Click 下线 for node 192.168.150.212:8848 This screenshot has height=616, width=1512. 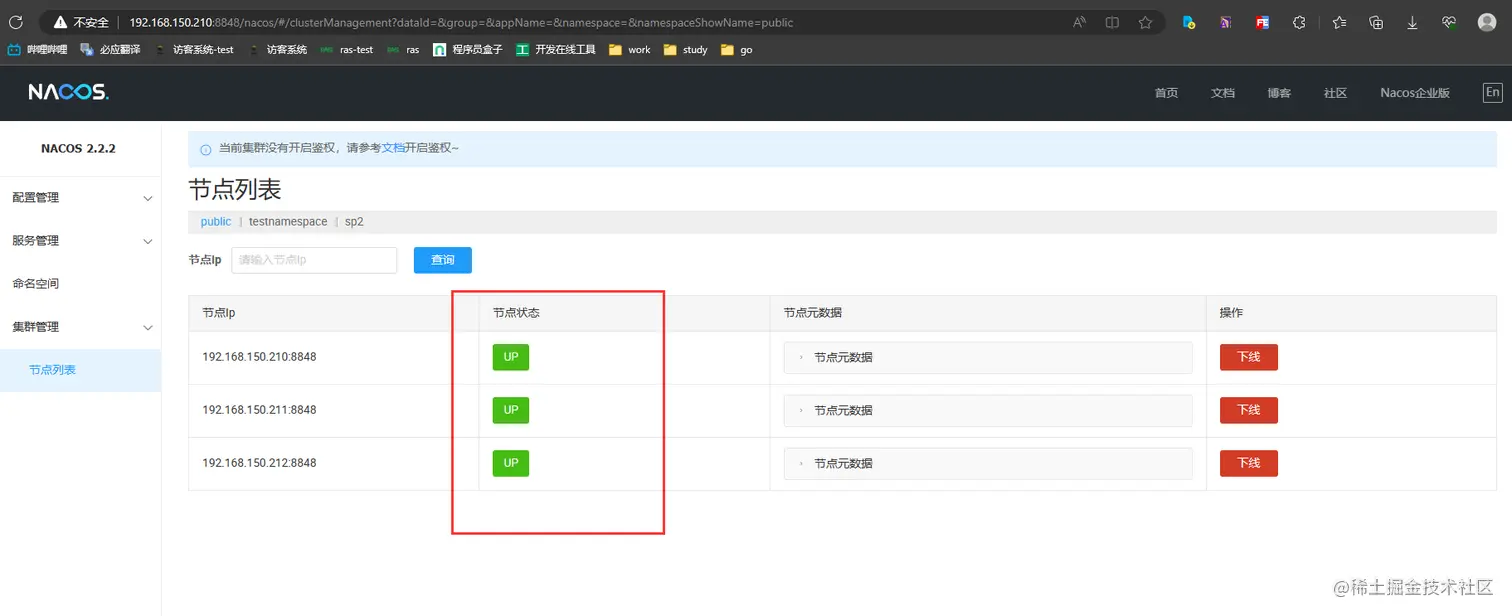pyautogui.click(x=1249, y=463)
